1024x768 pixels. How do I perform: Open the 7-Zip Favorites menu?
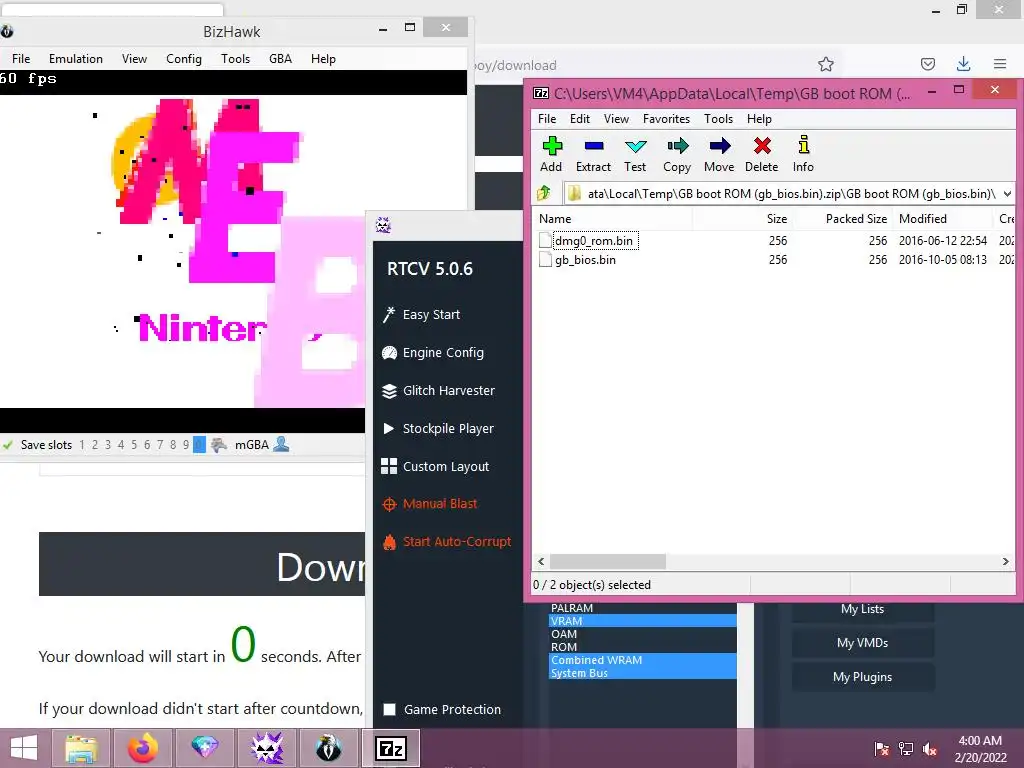coord(666,119)
